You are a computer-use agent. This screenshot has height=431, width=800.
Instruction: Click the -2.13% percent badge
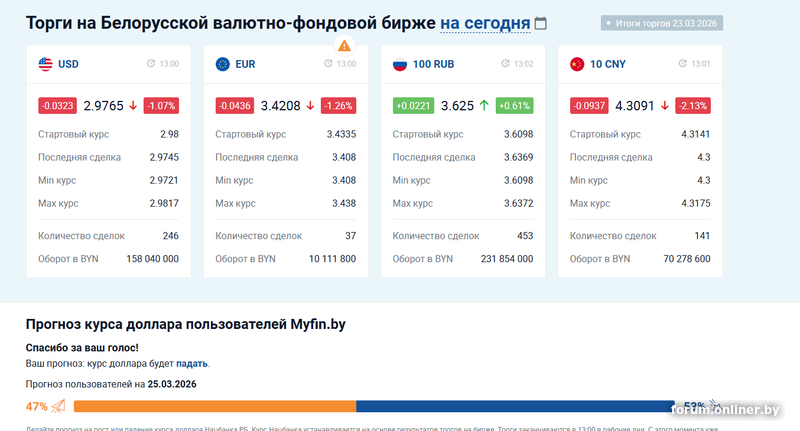(x=693, y=106)
